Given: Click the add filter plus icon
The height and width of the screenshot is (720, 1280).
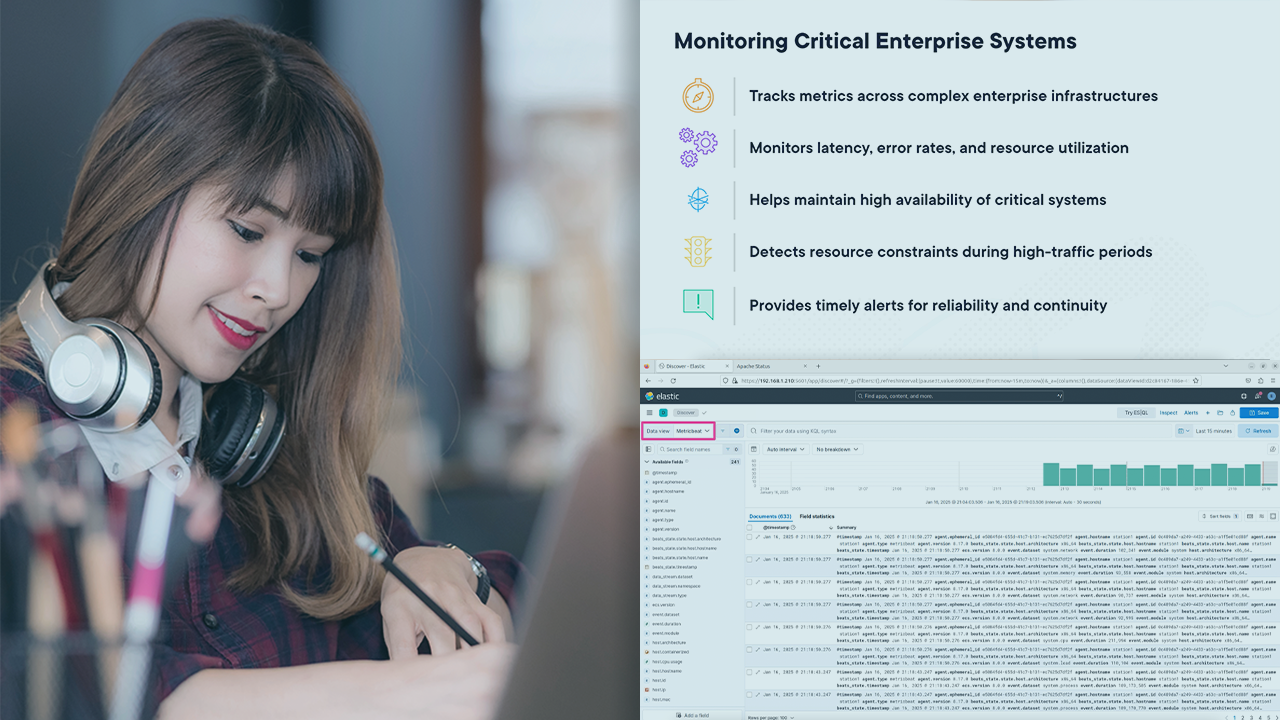Looking at the screenshot, I should pyautogui.click(x=737, y=431).
